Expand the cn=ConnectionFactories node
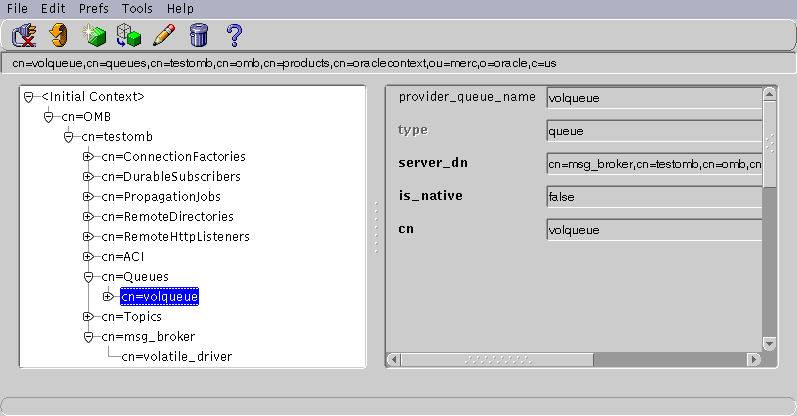797x416 pixels. point(88,157)
